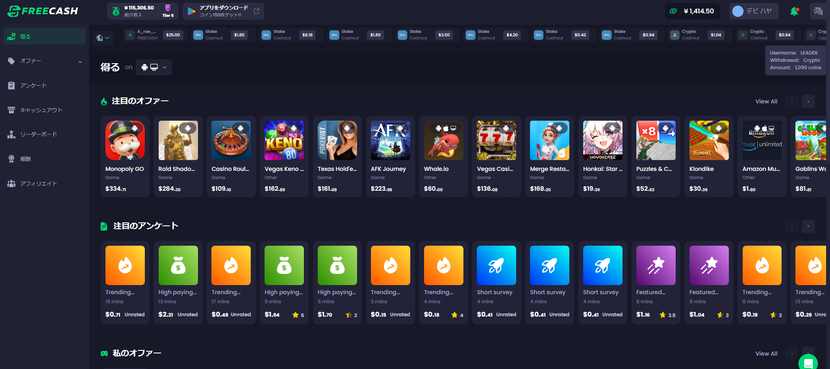Click the 注目のアンケート heading
Screen dimensions: 830x369
[x=146, y=226]
